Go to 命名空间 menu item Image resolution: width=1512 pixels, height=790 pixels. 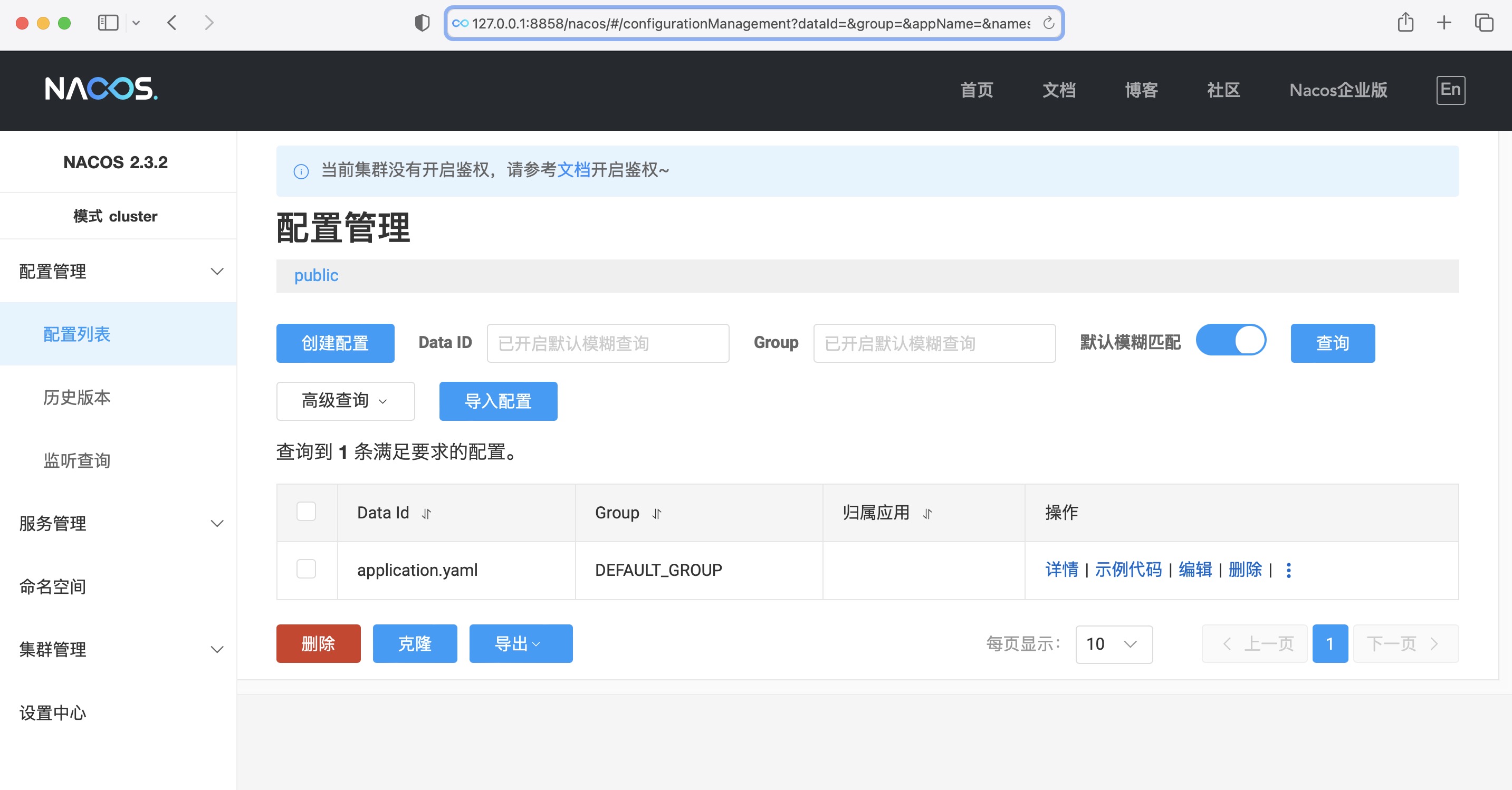pos(53,586)
